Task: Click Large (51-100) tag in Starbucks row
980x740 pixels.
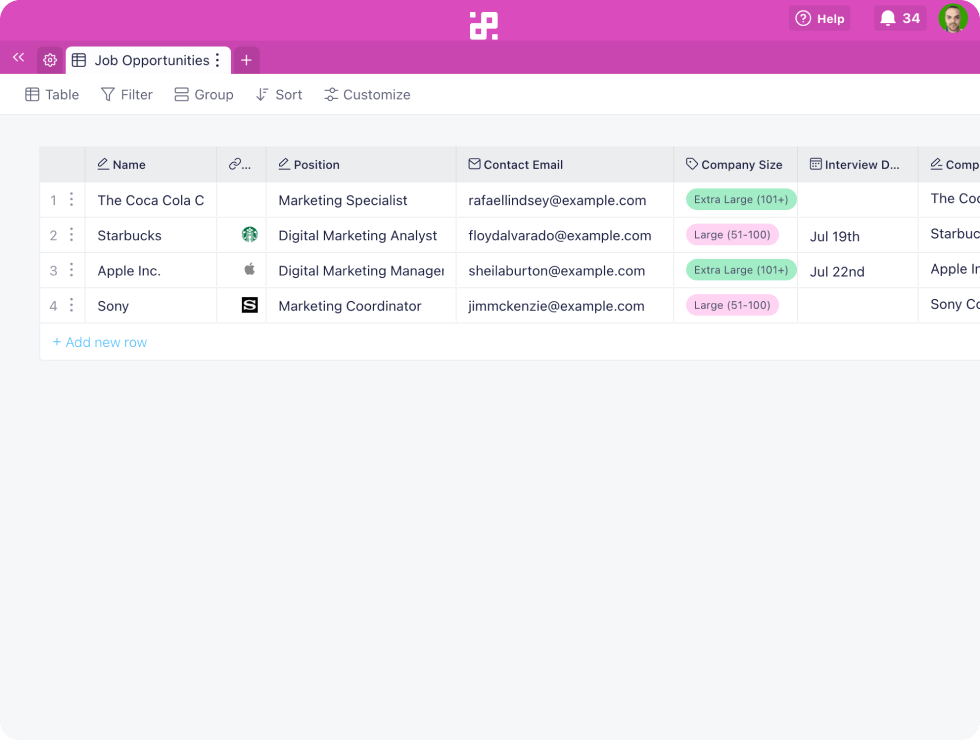Action: pos(732,234)
